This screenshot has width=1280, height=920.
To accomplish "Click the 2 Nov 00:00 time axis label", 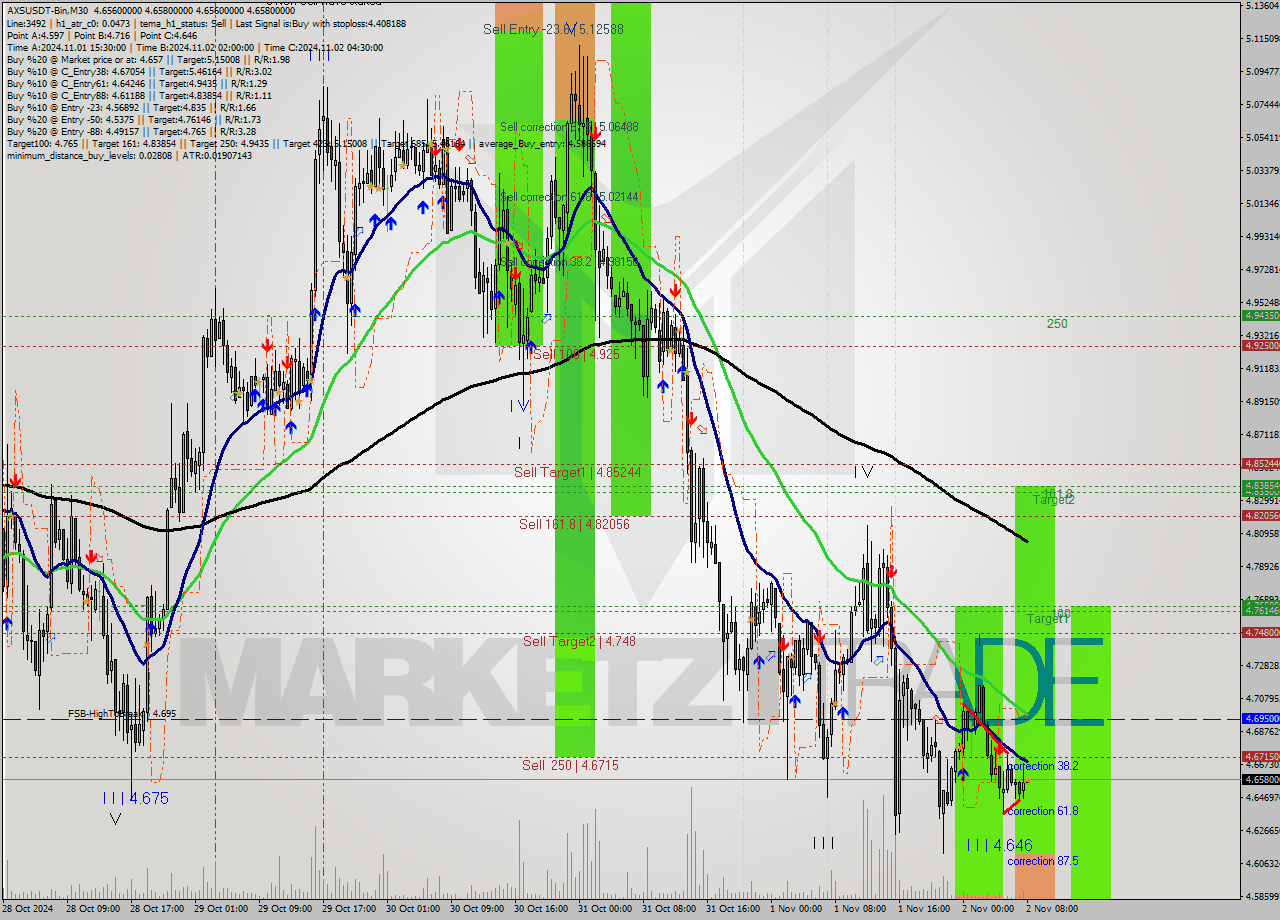I will tap(987, 909).
